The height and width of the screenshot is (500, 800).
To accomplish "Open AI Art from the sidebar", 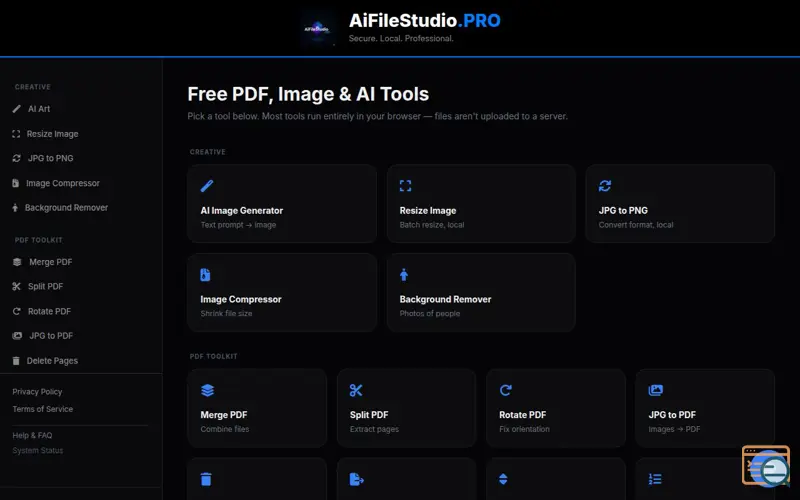I will coord(39,109).
